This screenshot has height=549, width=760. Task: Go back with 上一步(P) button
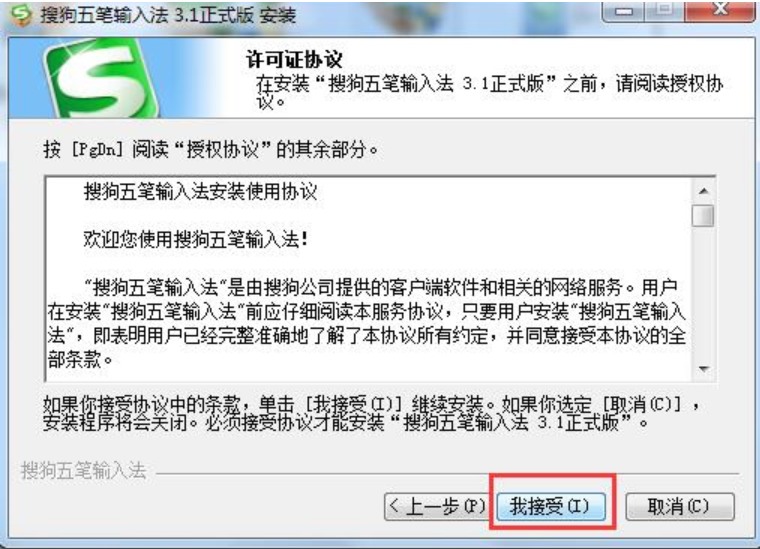coord(438,507)
